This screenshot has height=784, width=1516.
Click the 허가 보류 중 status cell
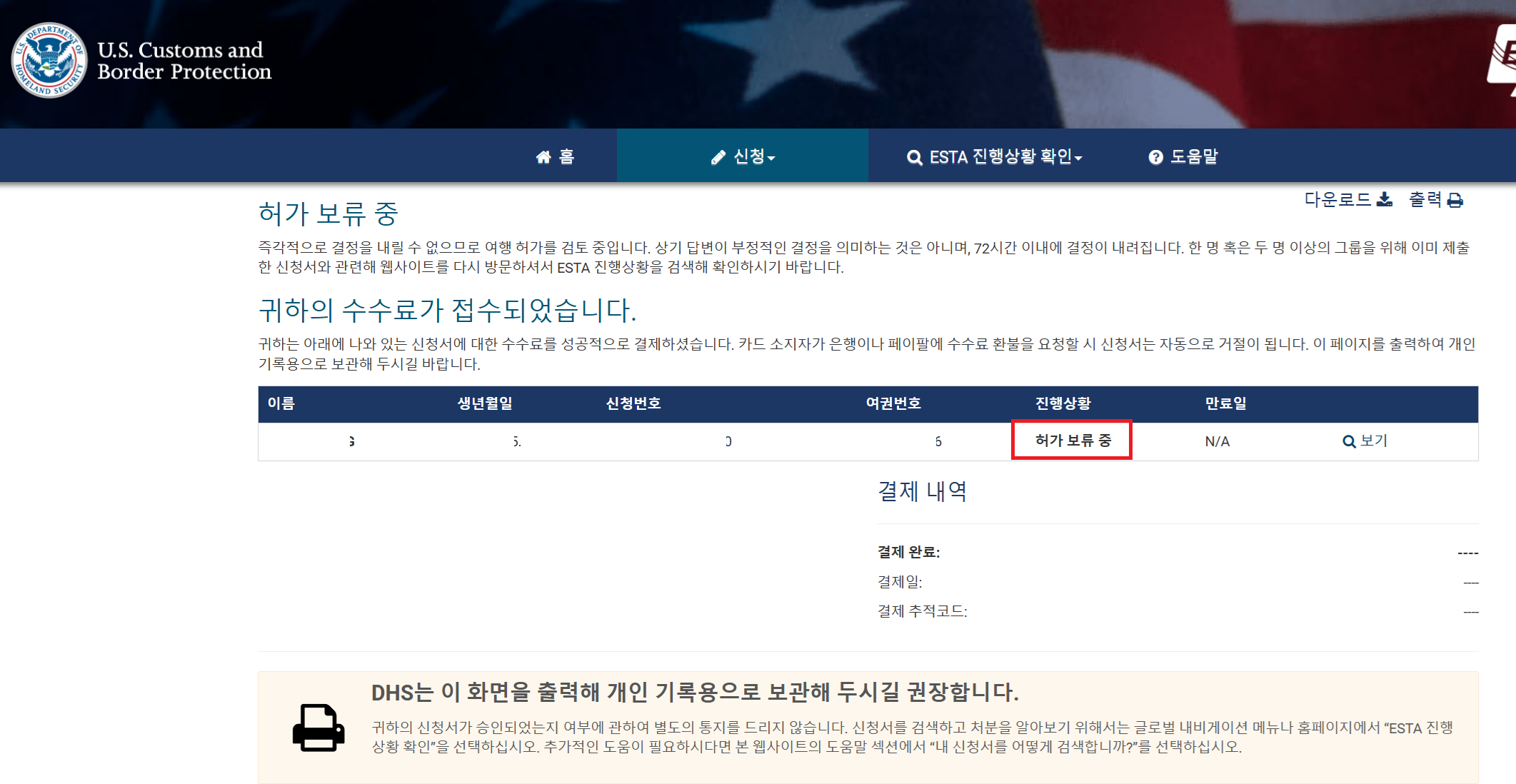[1073, 441]
